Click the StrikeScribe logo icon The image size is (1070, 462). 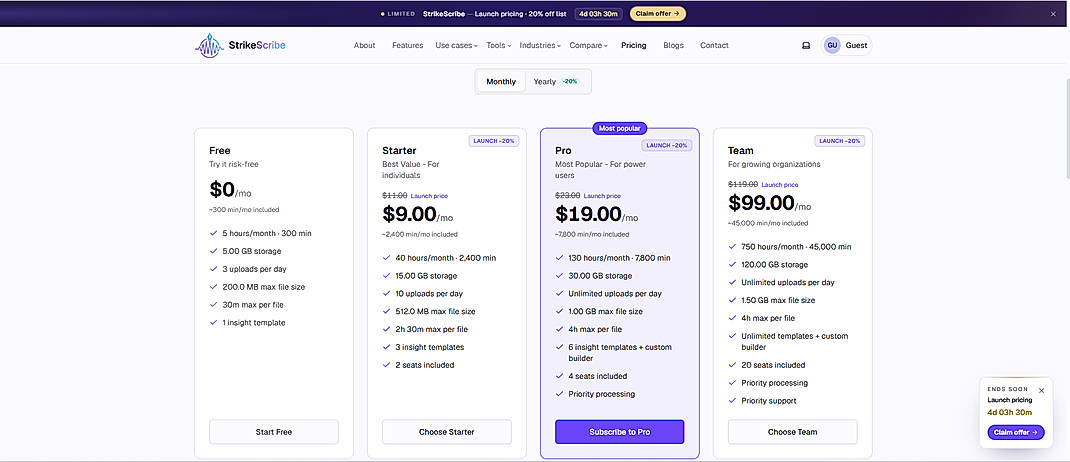[209, 46]
